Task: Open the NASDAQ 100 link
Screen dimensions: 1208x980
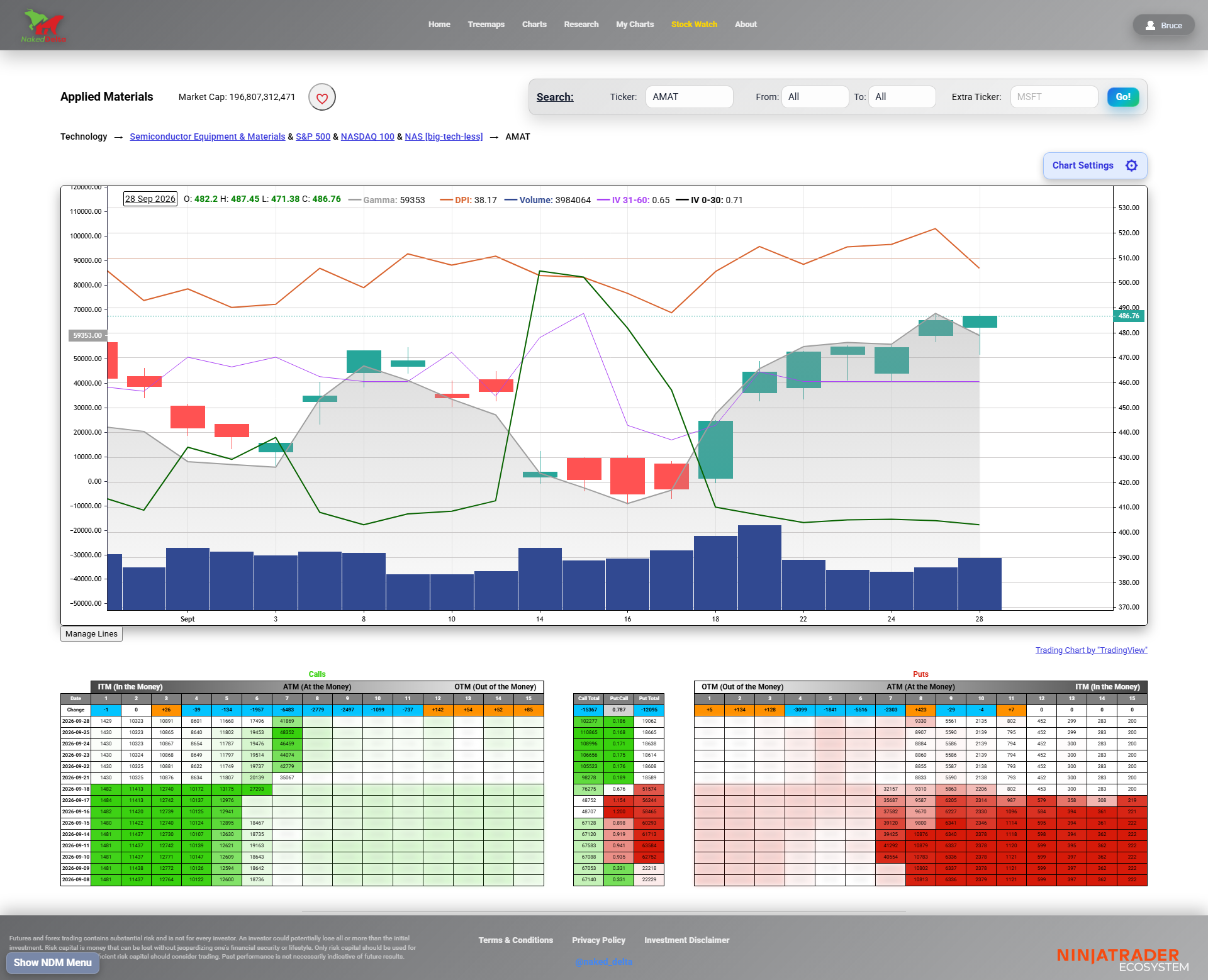Action: pyautogui.click(x=367, y=136)
